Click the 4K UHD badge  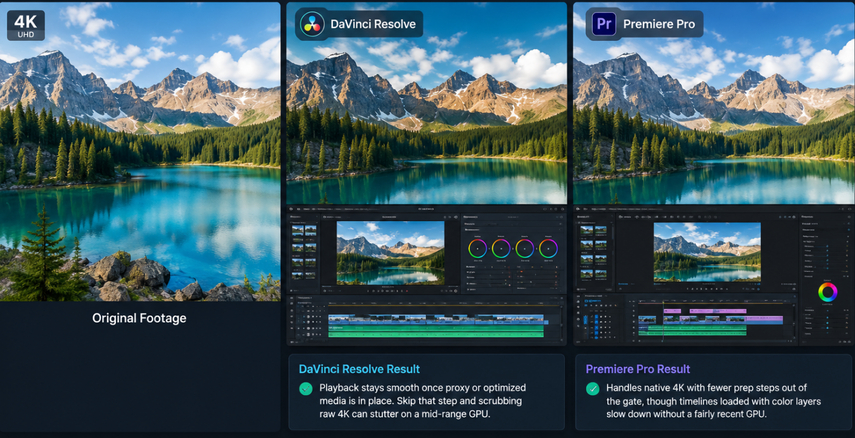pos(26,25)
